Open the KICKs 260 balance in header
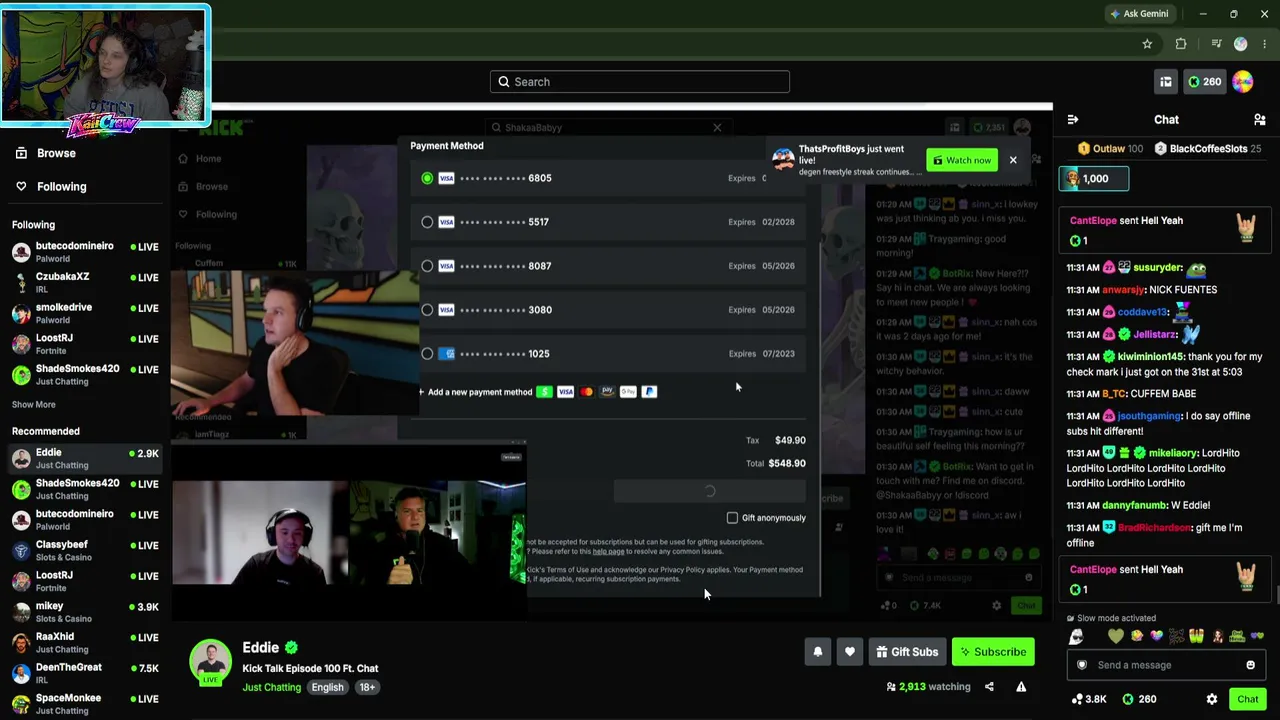 click(x=1204, y=82)
